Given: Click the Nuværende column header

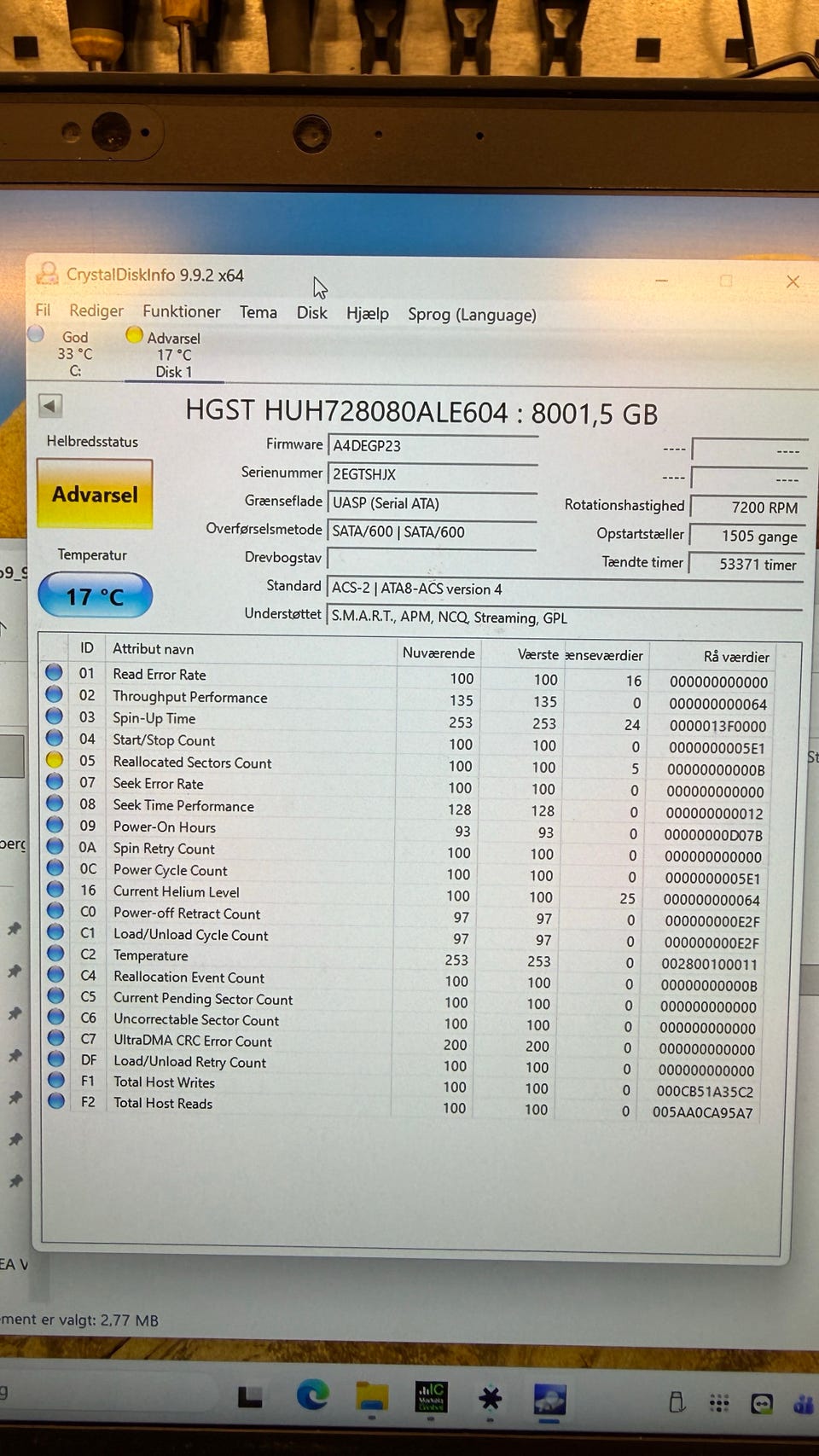Looking at the screenshot, I should (439, 653).
